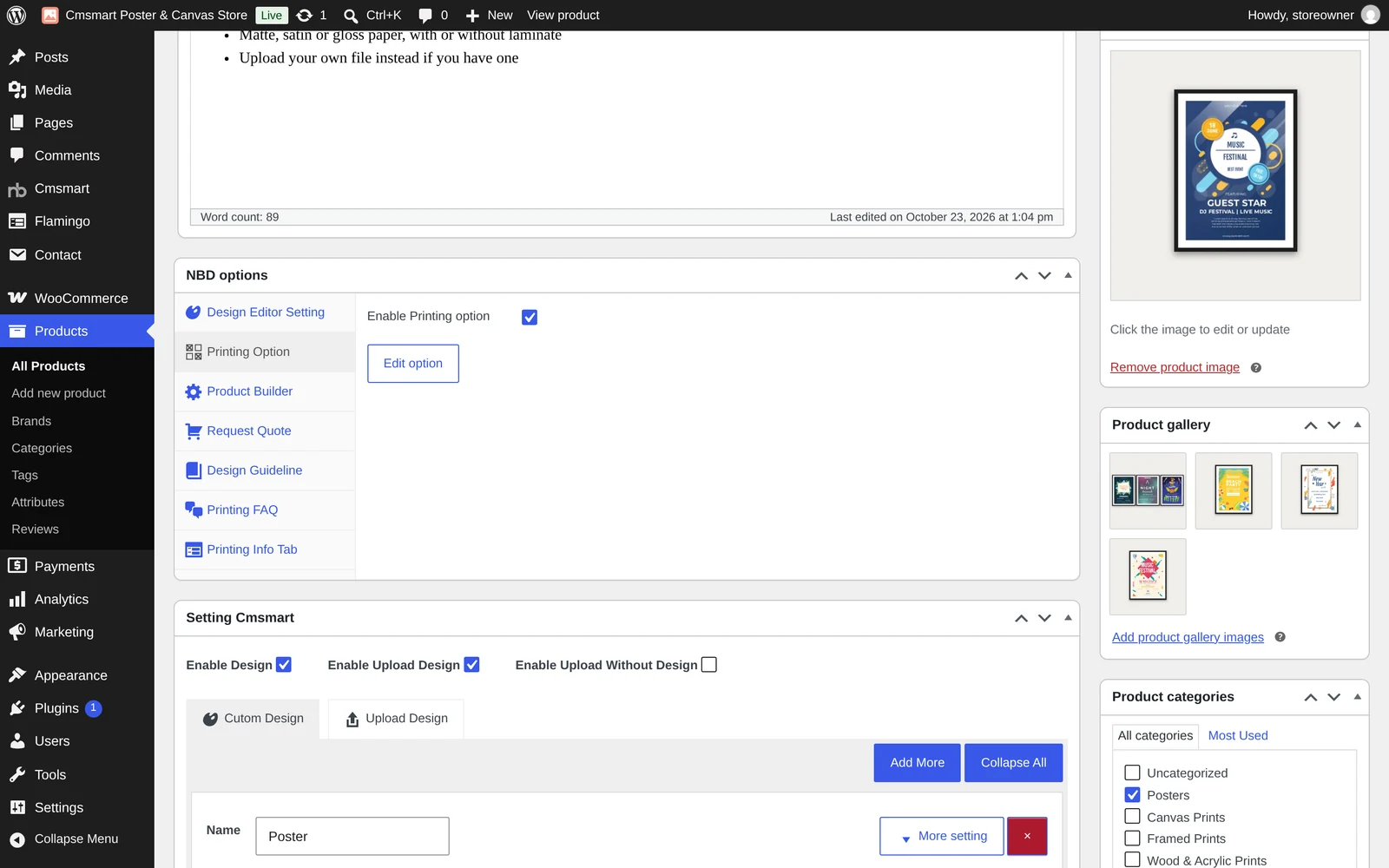Collapse the NBD options panel with triangle toggle
Viewport: 1389px width, 868px height.
1068,275
